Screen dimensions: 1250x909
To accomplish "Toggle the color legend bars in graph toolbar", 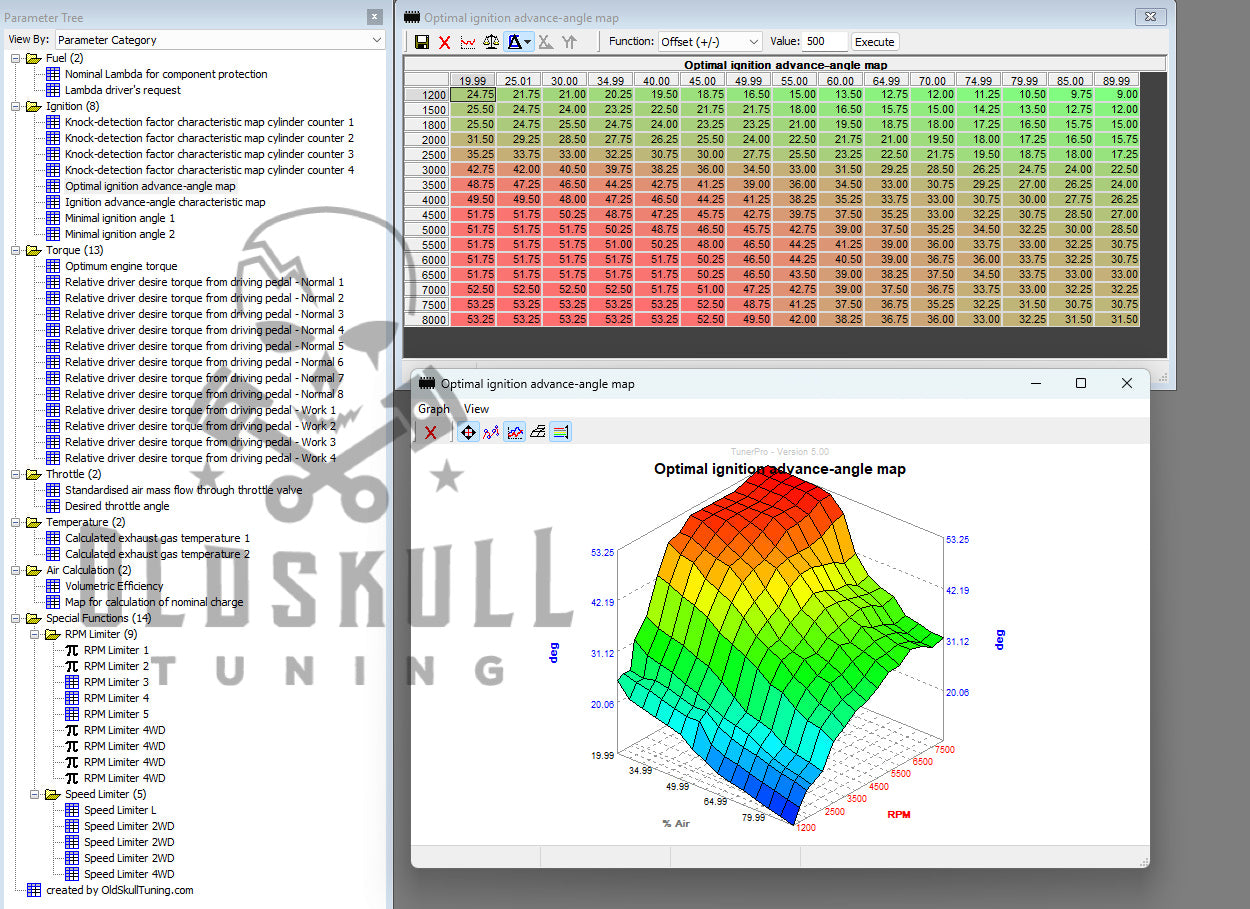I will (561, 432).
